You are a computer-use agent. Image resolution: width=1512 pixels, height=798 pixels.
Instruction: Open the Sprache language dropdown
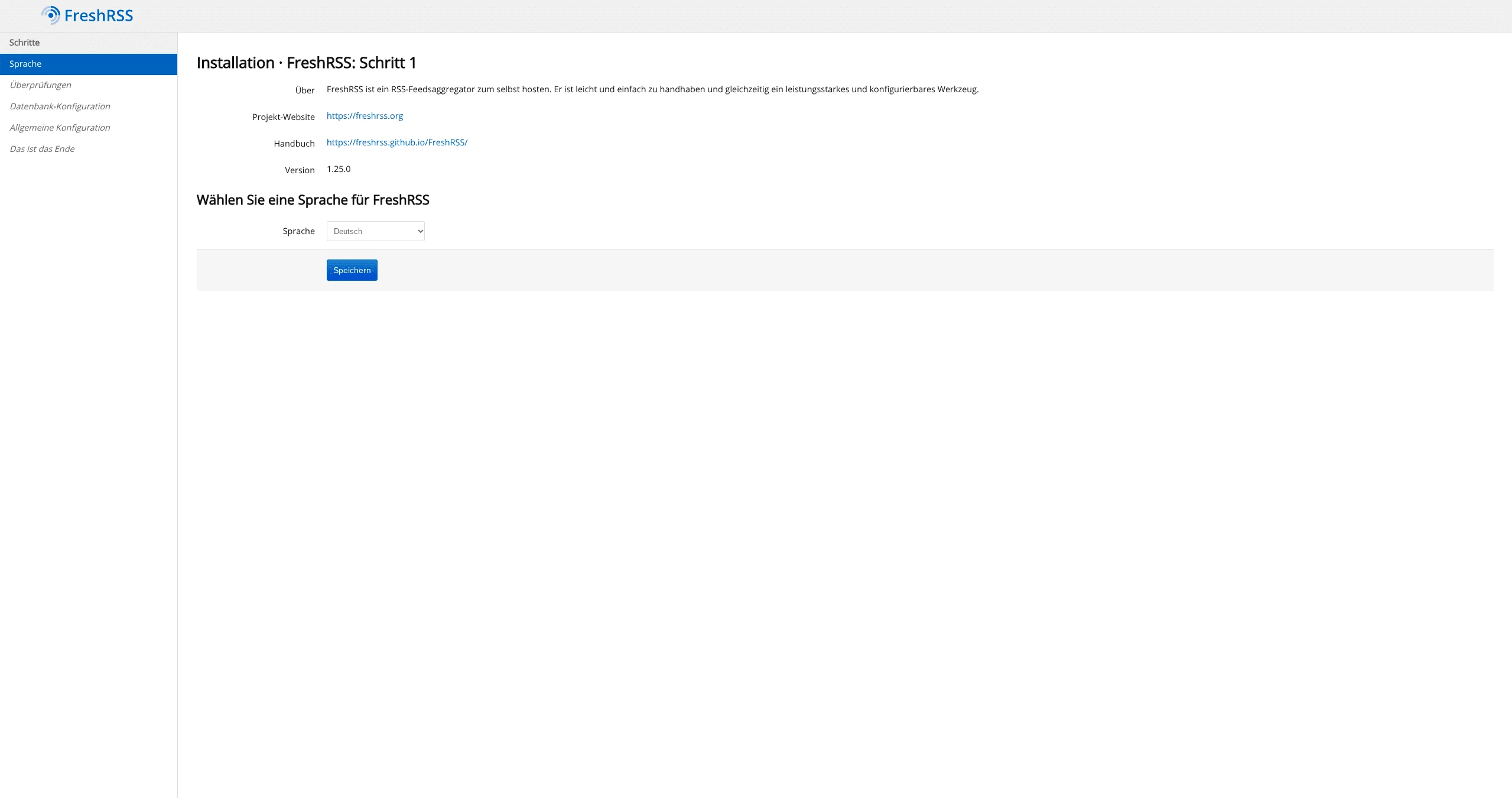(x=376, y=231)
